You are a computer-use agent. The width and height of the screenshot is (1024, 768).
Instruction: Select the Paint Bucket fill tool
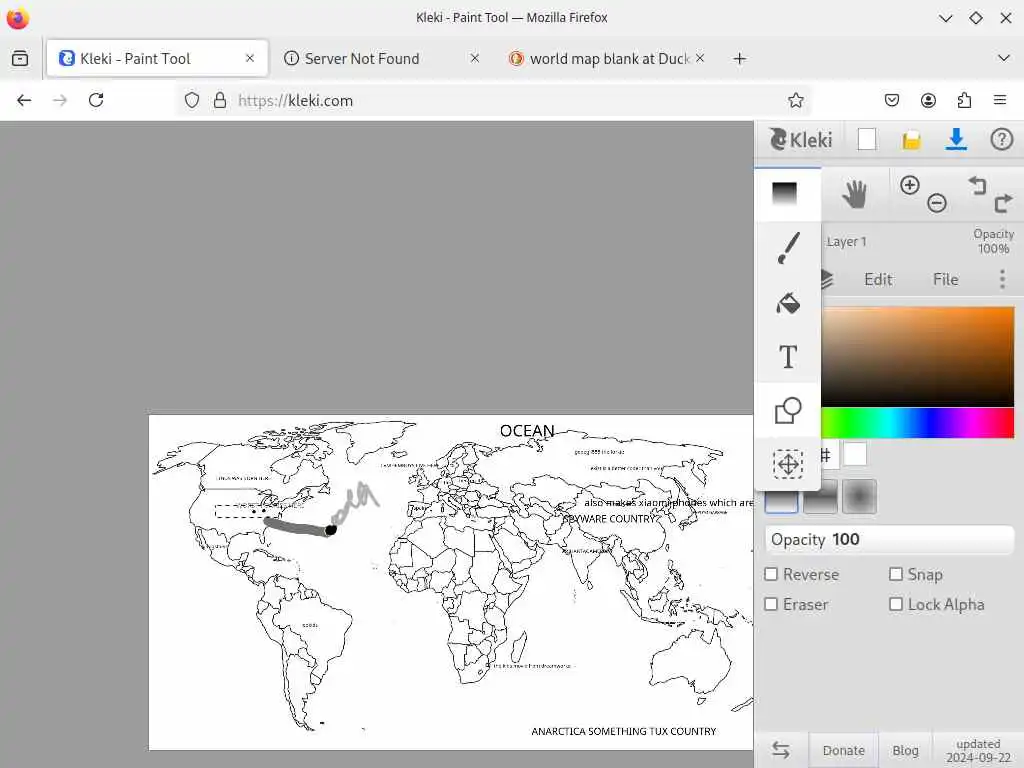tap(788, 303)
